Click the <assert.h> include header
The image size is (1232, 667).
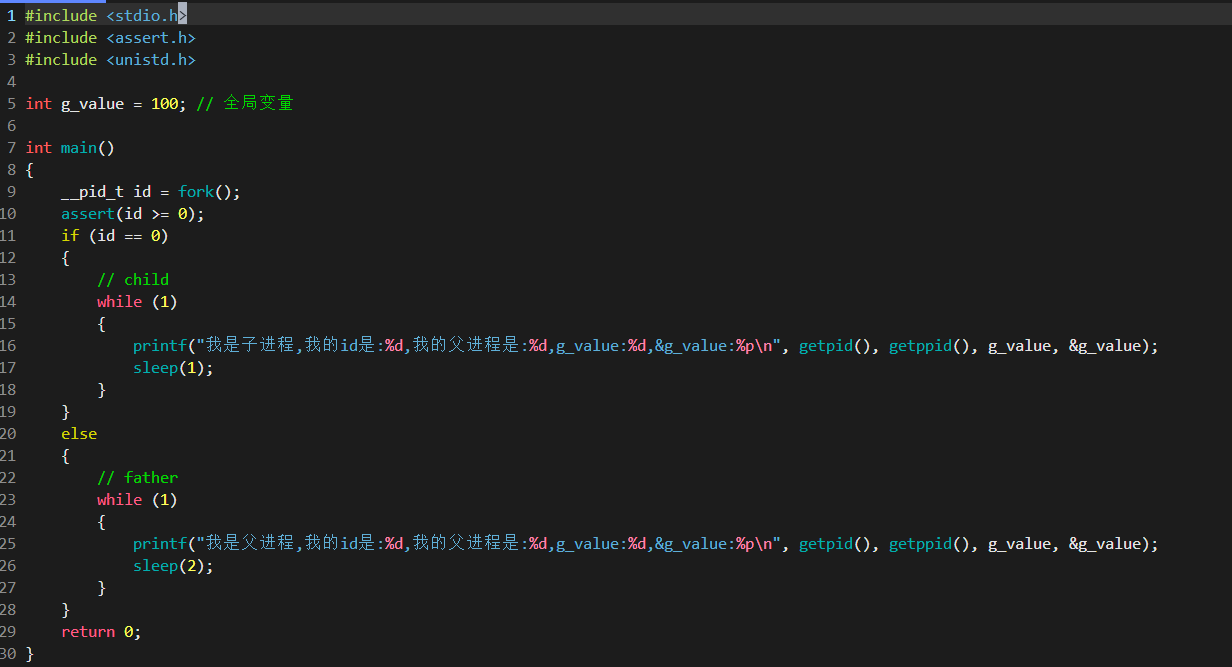150,37
